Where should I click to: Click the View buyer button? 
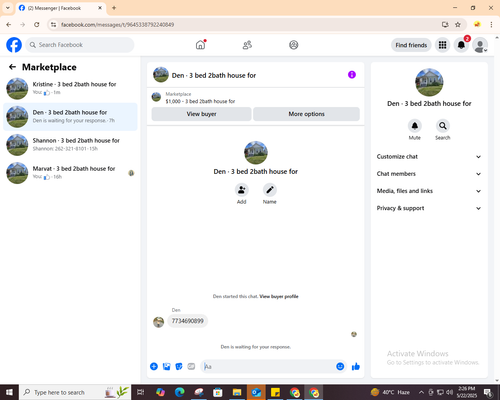[201, 114]
